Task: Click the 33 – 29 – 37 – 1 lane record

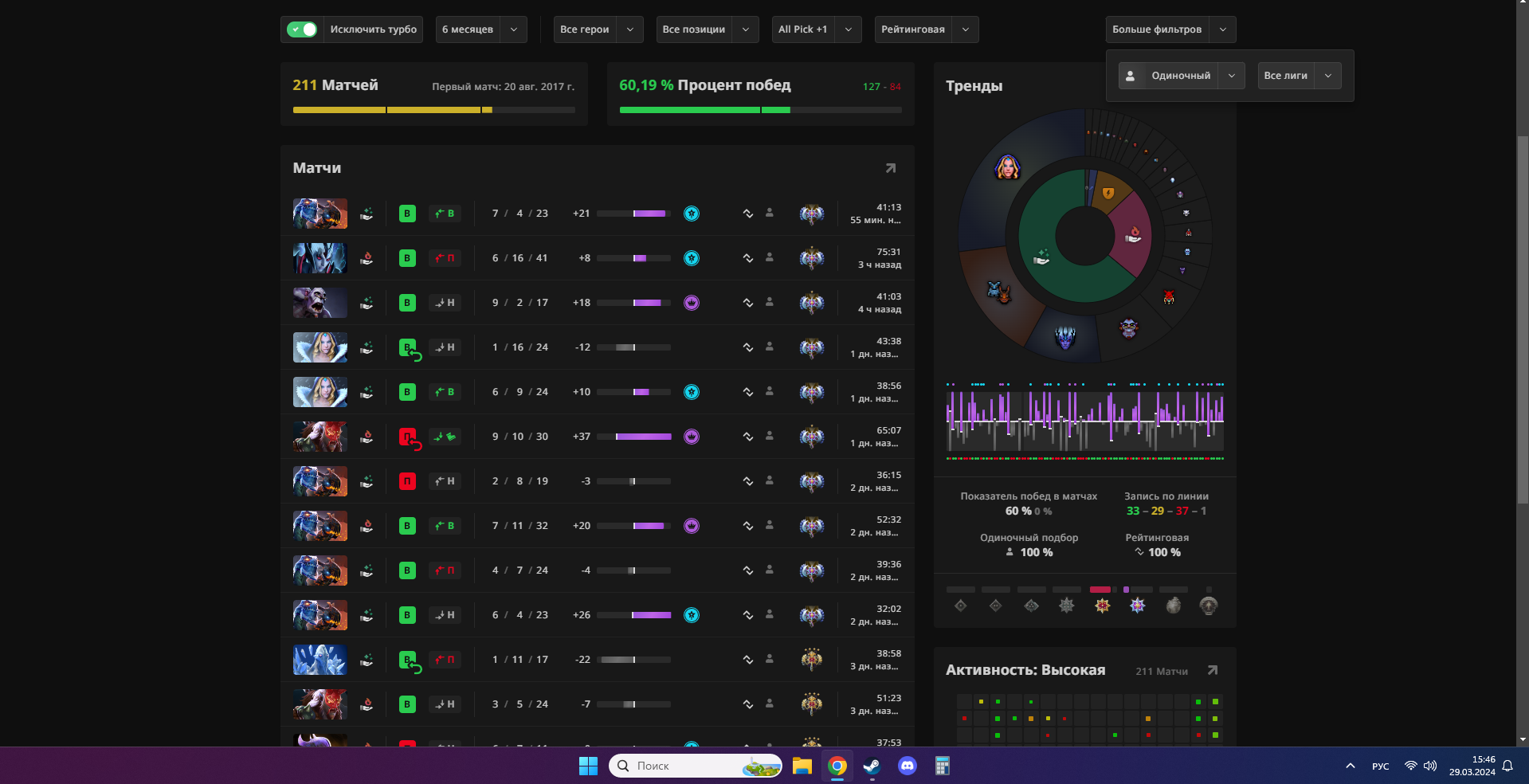Action: 1166,511
